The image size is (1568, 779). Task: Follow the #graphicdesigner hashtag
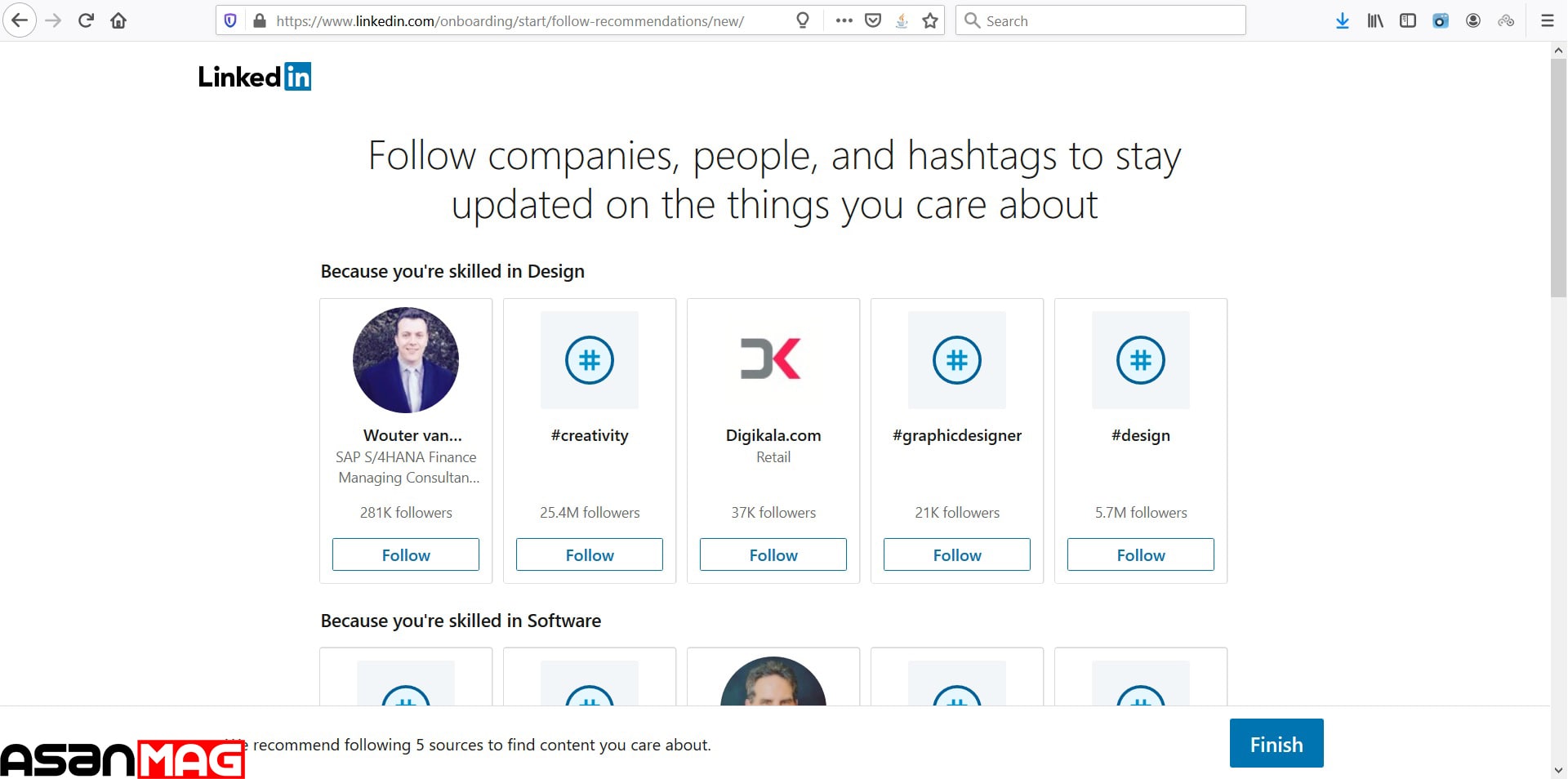click(x=957, y=554)
